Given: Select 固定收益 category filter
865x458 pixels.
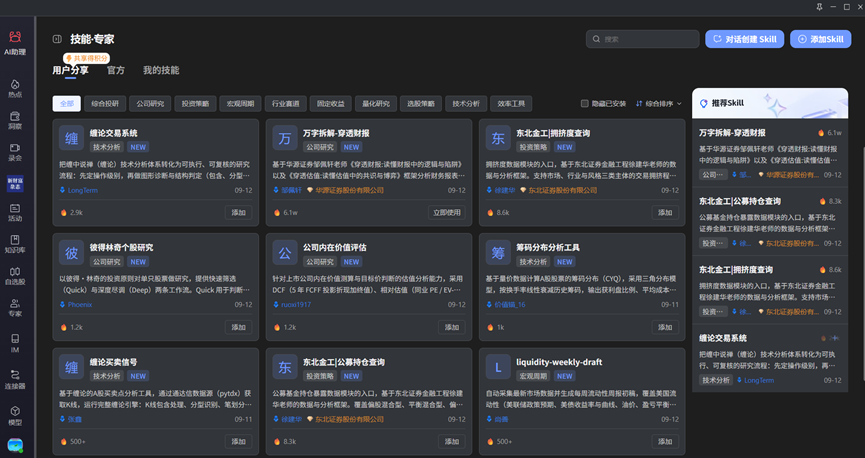Looking at the screenshot, I should [331, 104].
